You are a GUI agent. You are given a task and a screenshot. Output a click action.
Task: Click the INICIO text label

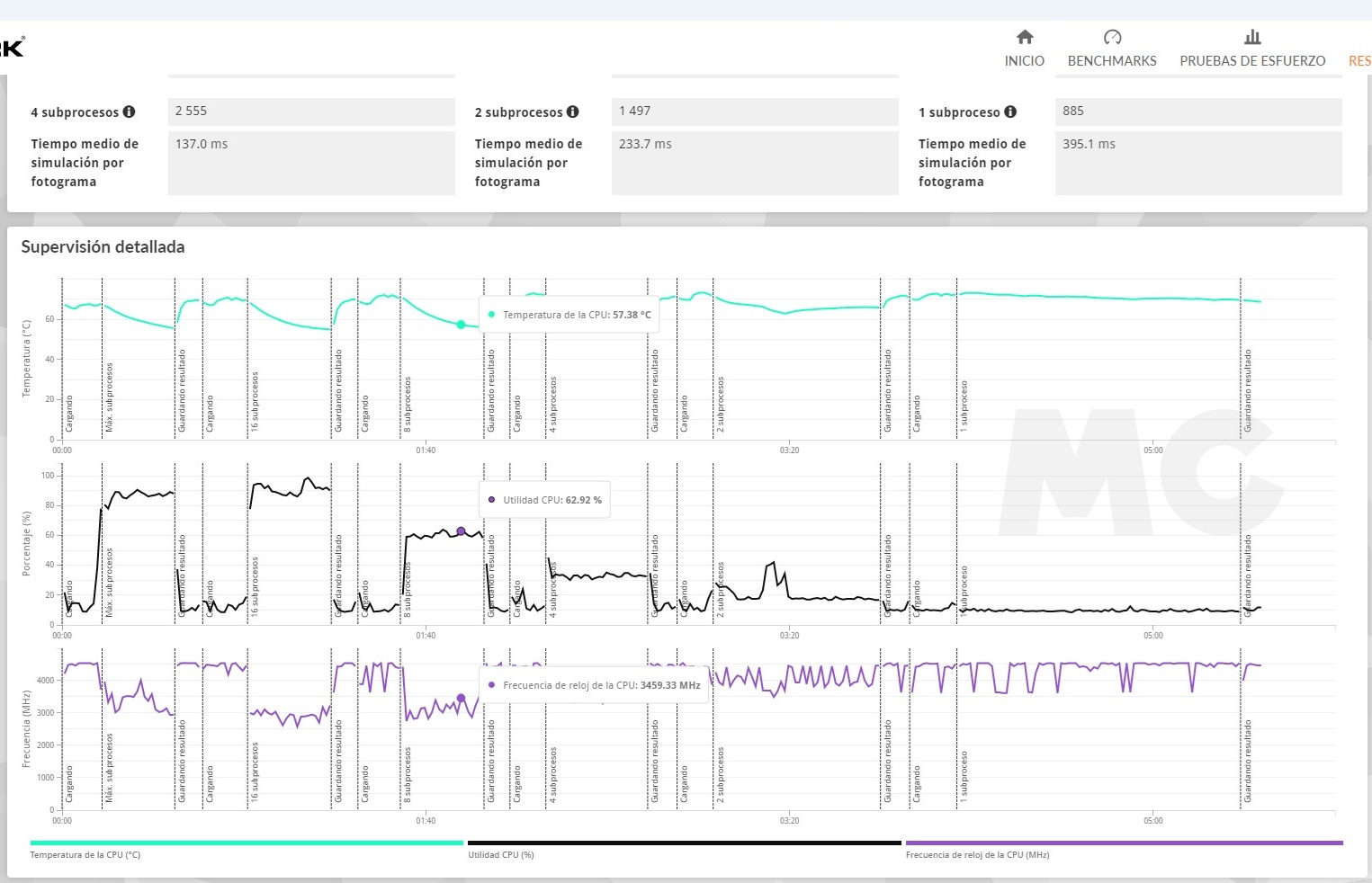tap(1024, 61)
